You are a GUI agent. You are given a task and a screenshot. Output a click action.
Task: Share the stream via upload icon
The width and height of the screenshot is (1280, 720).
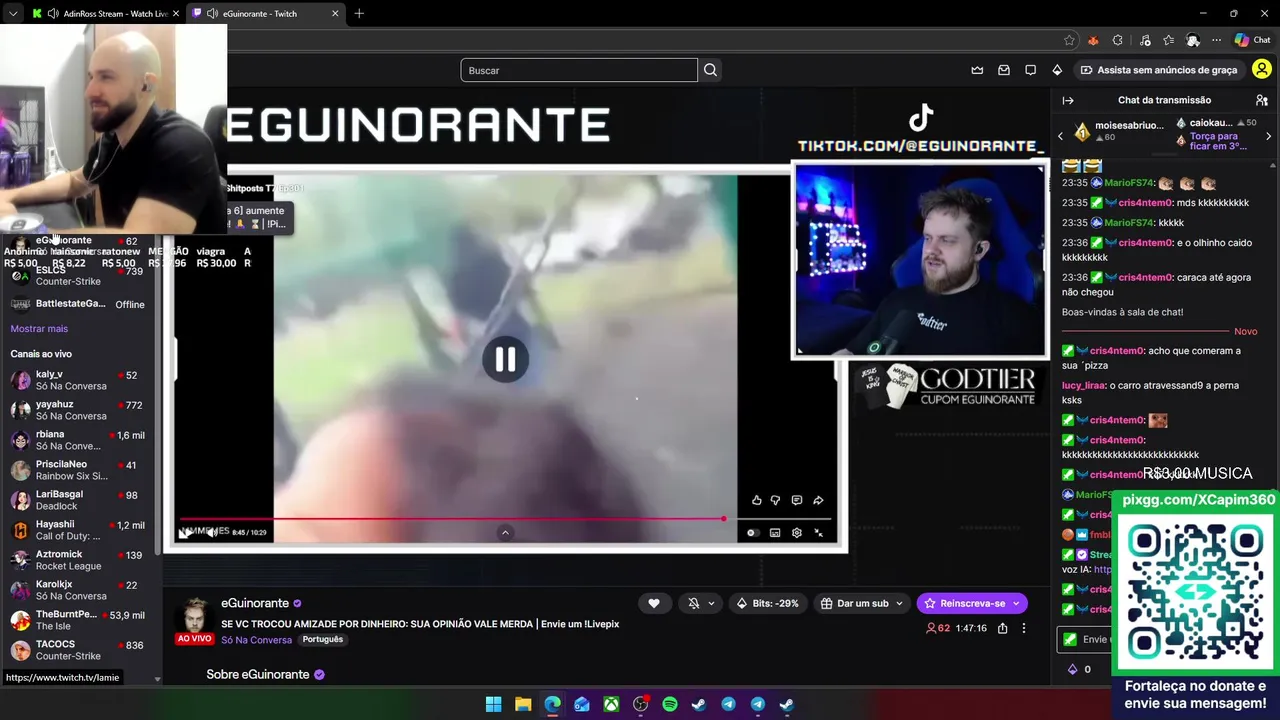pyautogui.click(x=1002, y=628)
